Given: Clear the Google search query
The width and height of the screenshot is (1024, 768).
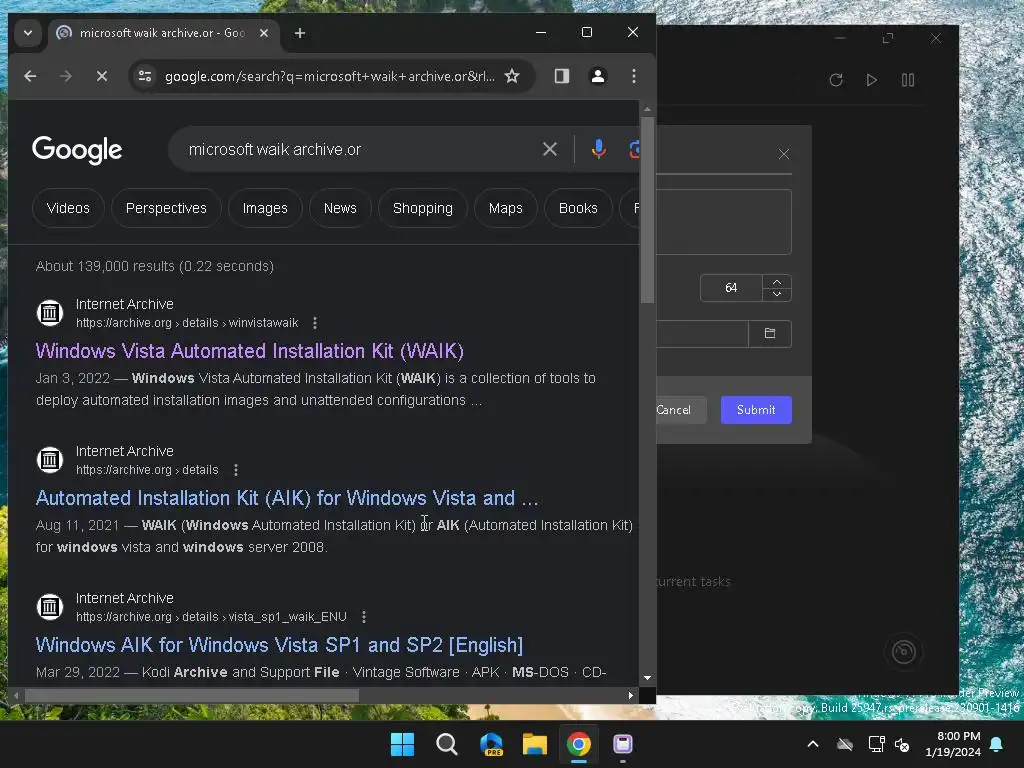Looking at the screenshot, I should click(550, 150).
